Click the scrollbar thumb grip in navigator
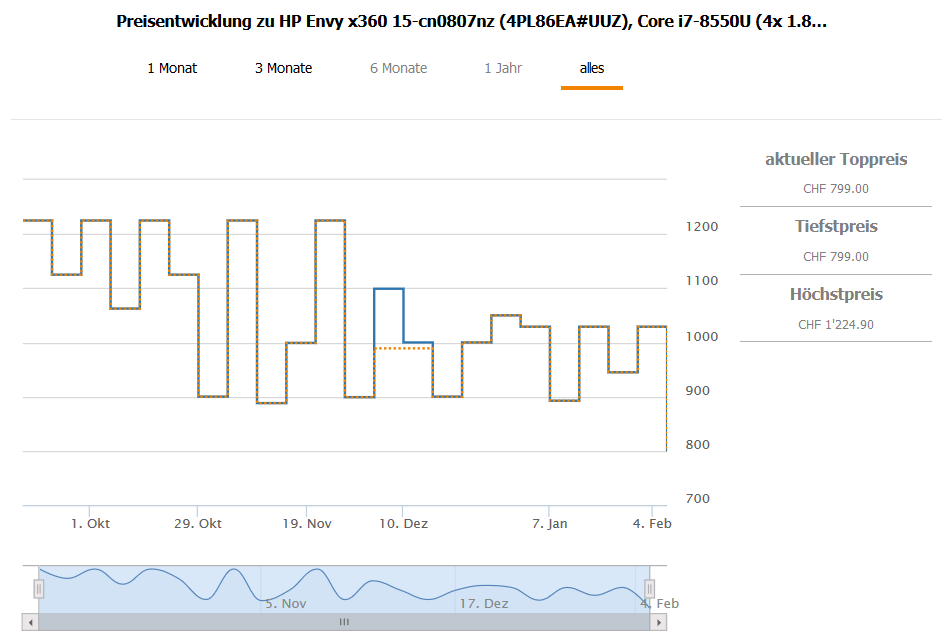The height and width of the screenshot is (637, 945). pos(344,622)
